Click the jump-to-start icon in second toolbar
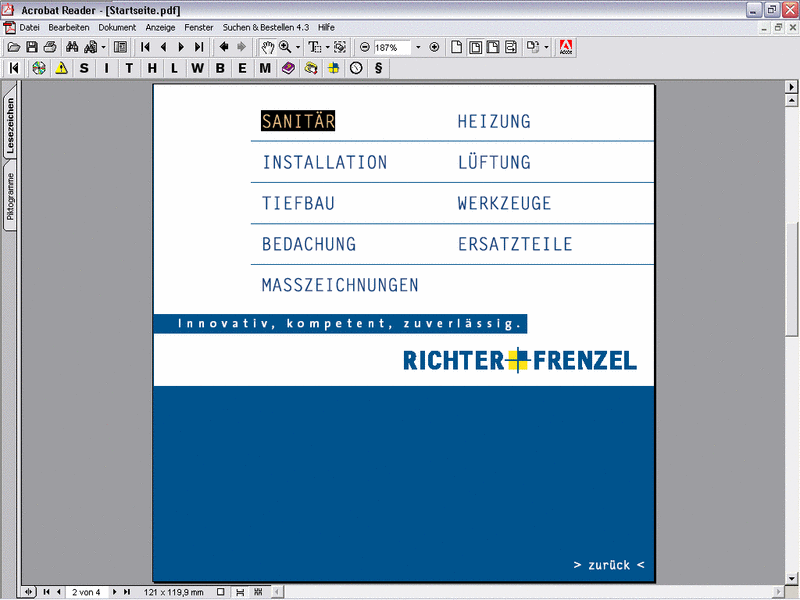The image size is (800, 600). coord(14,68)
